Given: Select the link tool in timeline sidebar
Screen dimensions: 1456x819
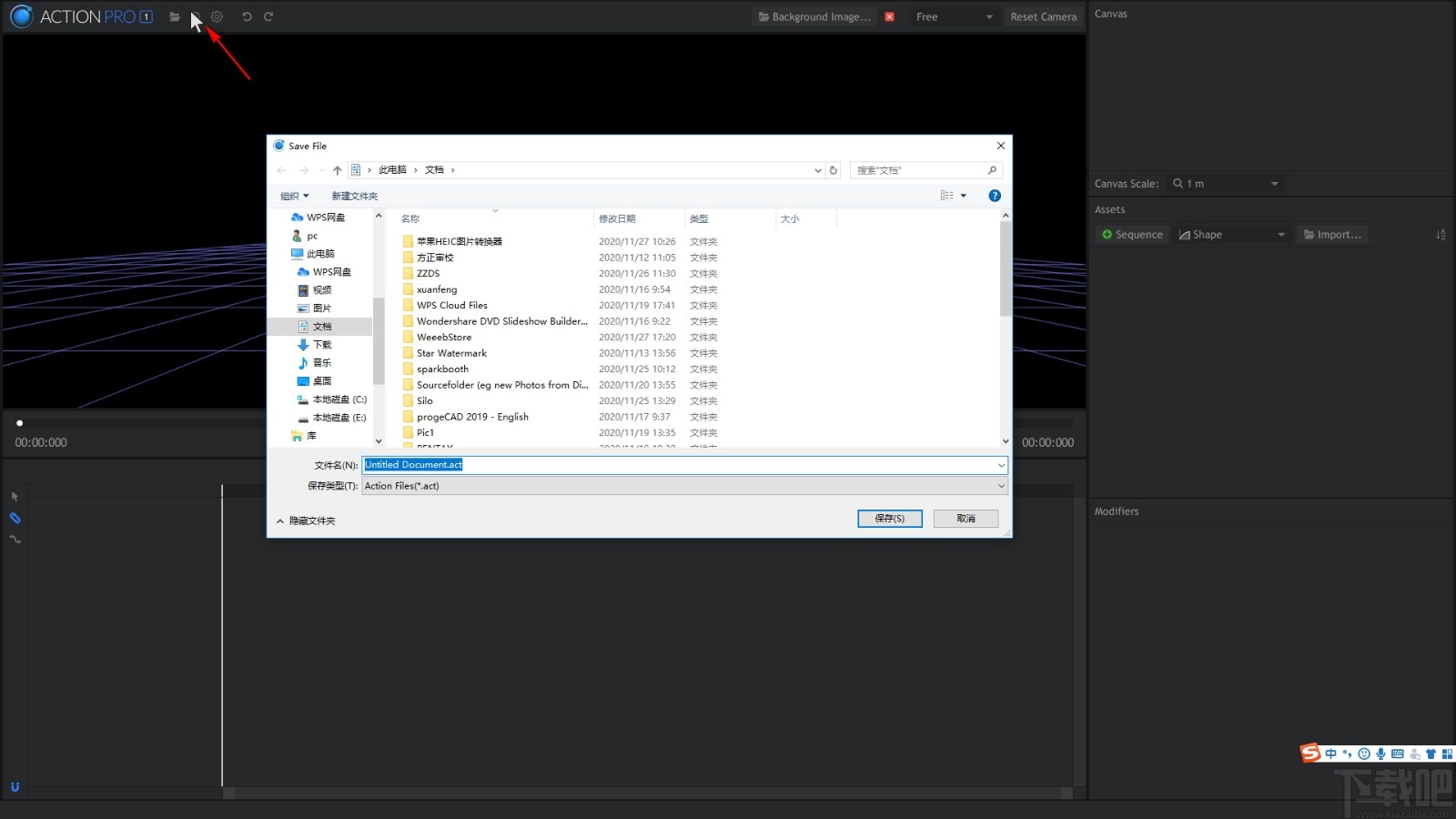Looking at the screenshot, I should pos(15,518).
